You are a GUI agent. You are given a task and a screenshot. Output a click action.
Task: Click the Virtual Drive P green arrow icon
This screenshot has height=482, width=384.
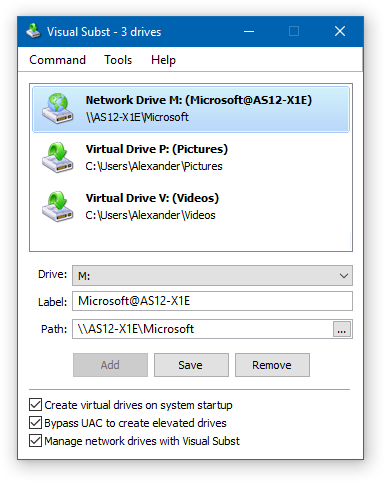(x=58, y=157)
